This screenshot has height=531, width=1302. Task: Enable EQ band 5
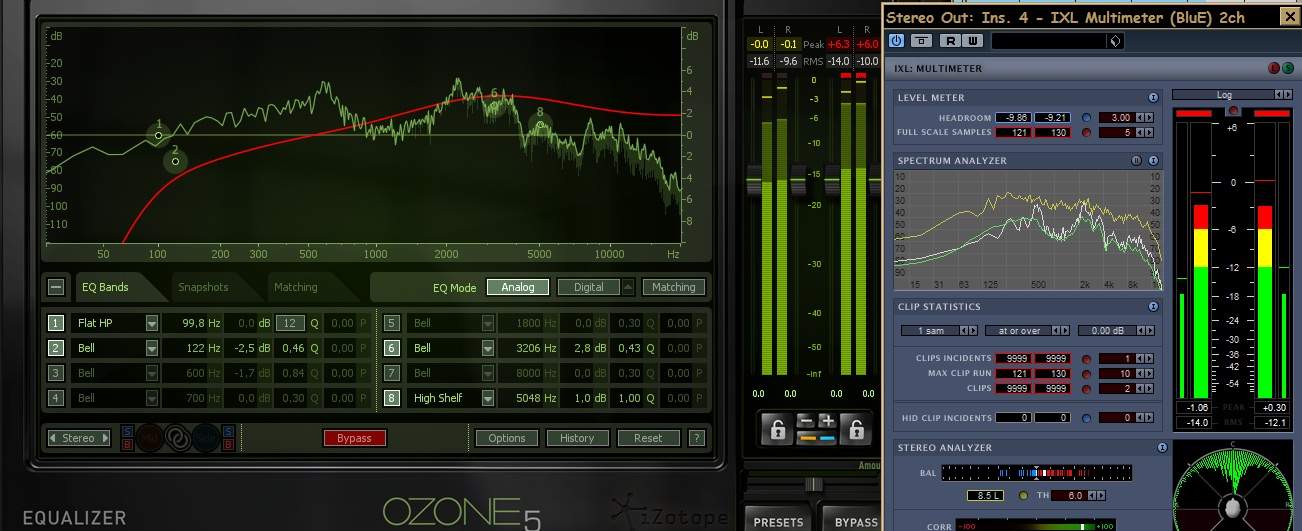(392, 323)
